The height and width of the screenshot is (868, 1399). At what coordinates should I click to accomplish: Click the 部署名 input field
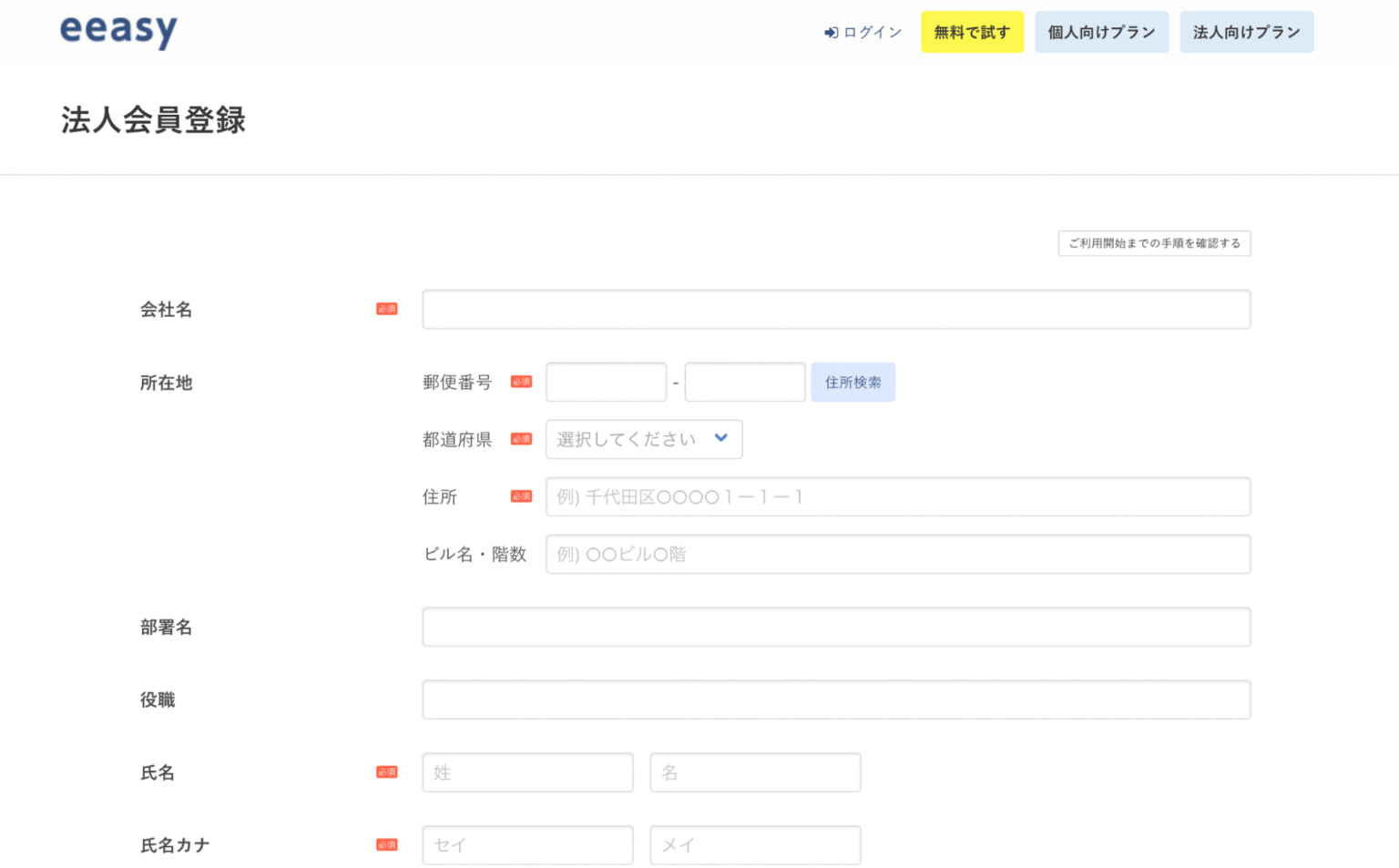coord(836,628)
